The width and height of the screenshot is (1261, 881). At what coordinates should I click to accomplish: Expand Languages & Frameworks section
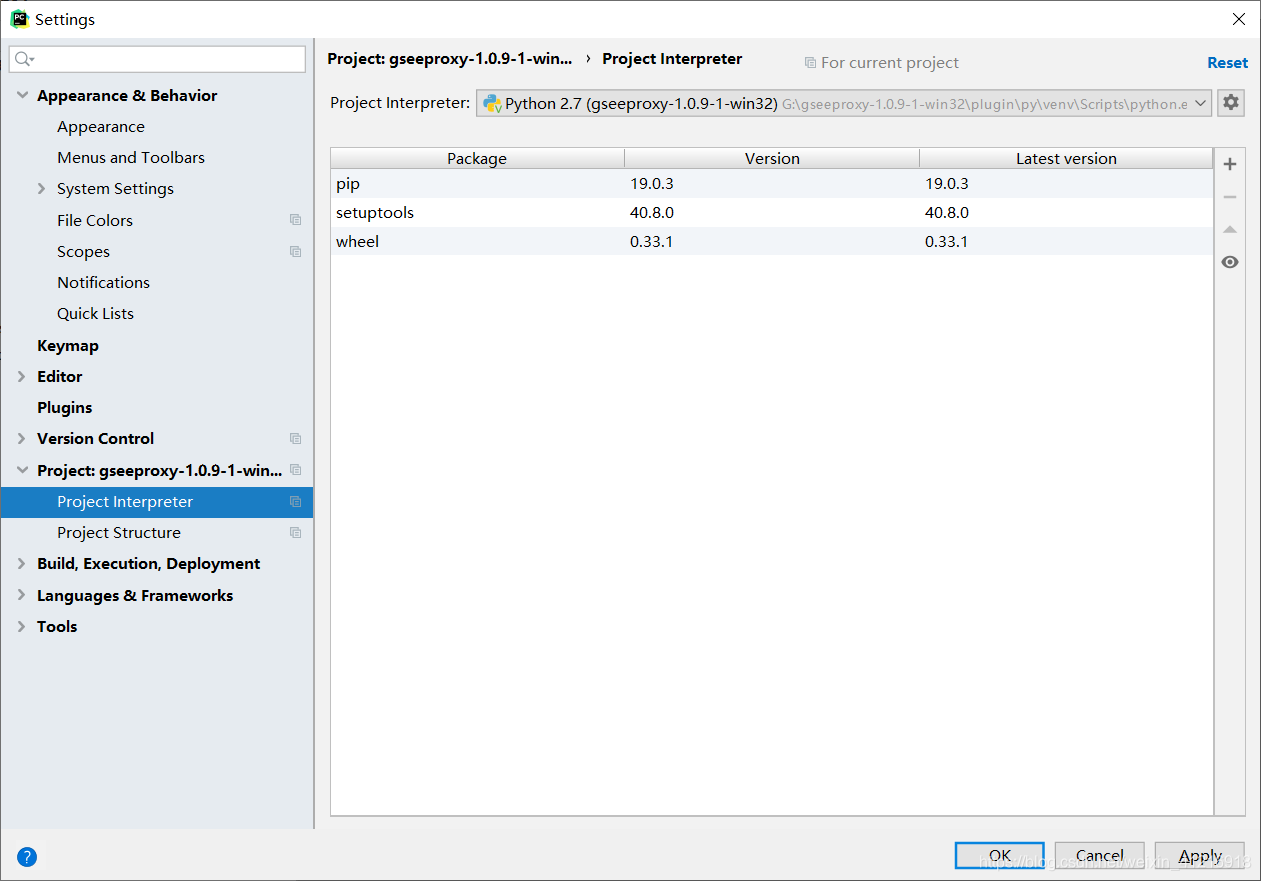coord(22,596)
